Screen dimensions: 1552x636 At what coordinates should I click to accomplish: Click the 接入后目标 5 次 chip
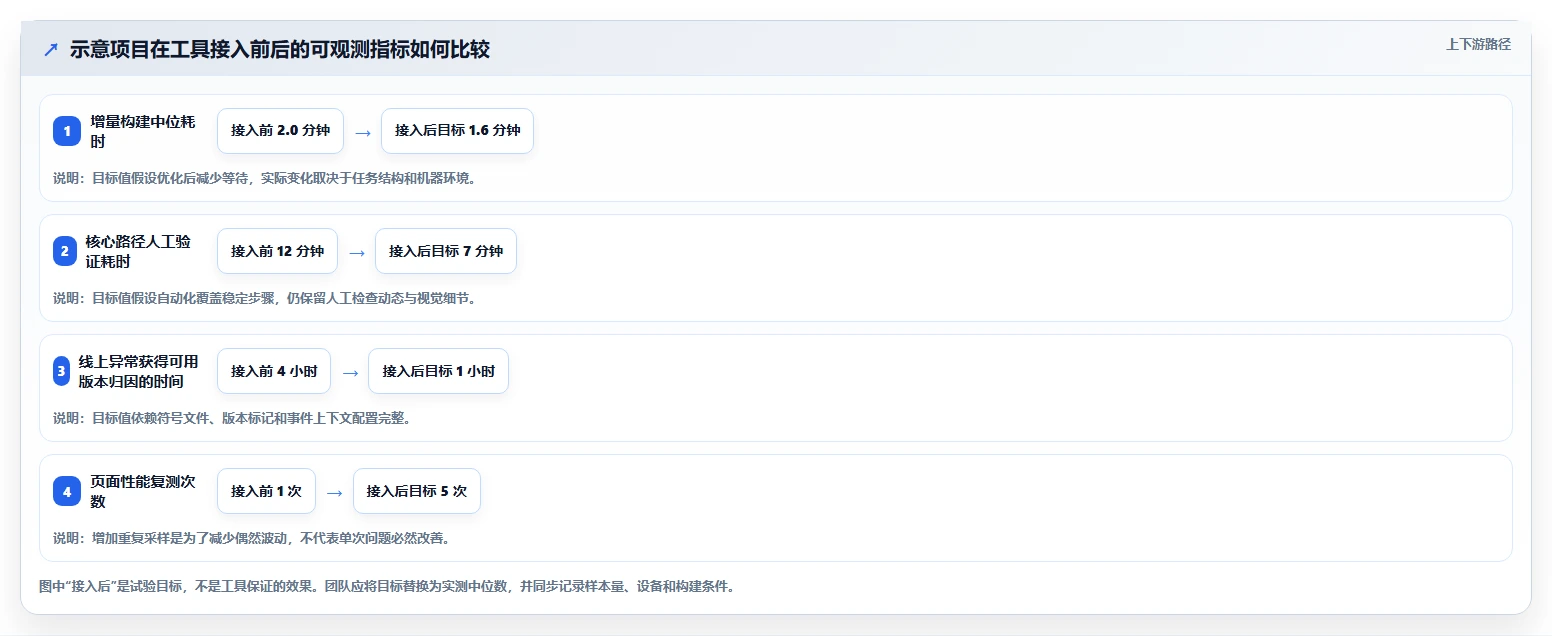pos(417,491)
